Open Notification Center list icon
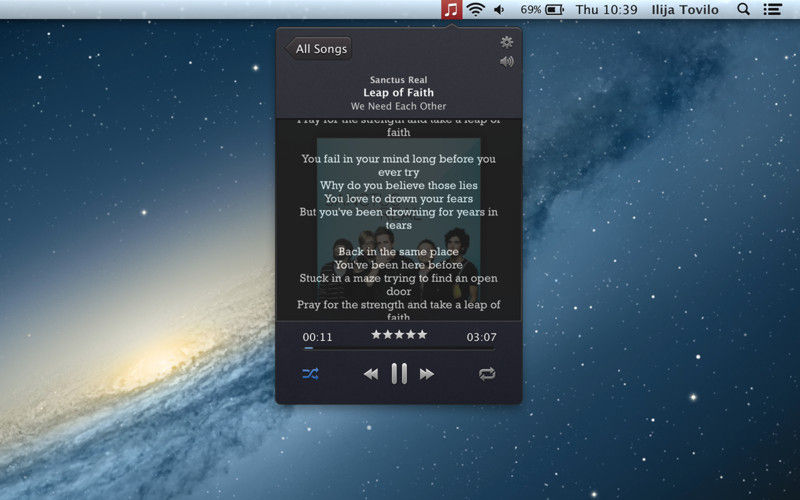Screen dimensions: 800x500 point(772,9)
